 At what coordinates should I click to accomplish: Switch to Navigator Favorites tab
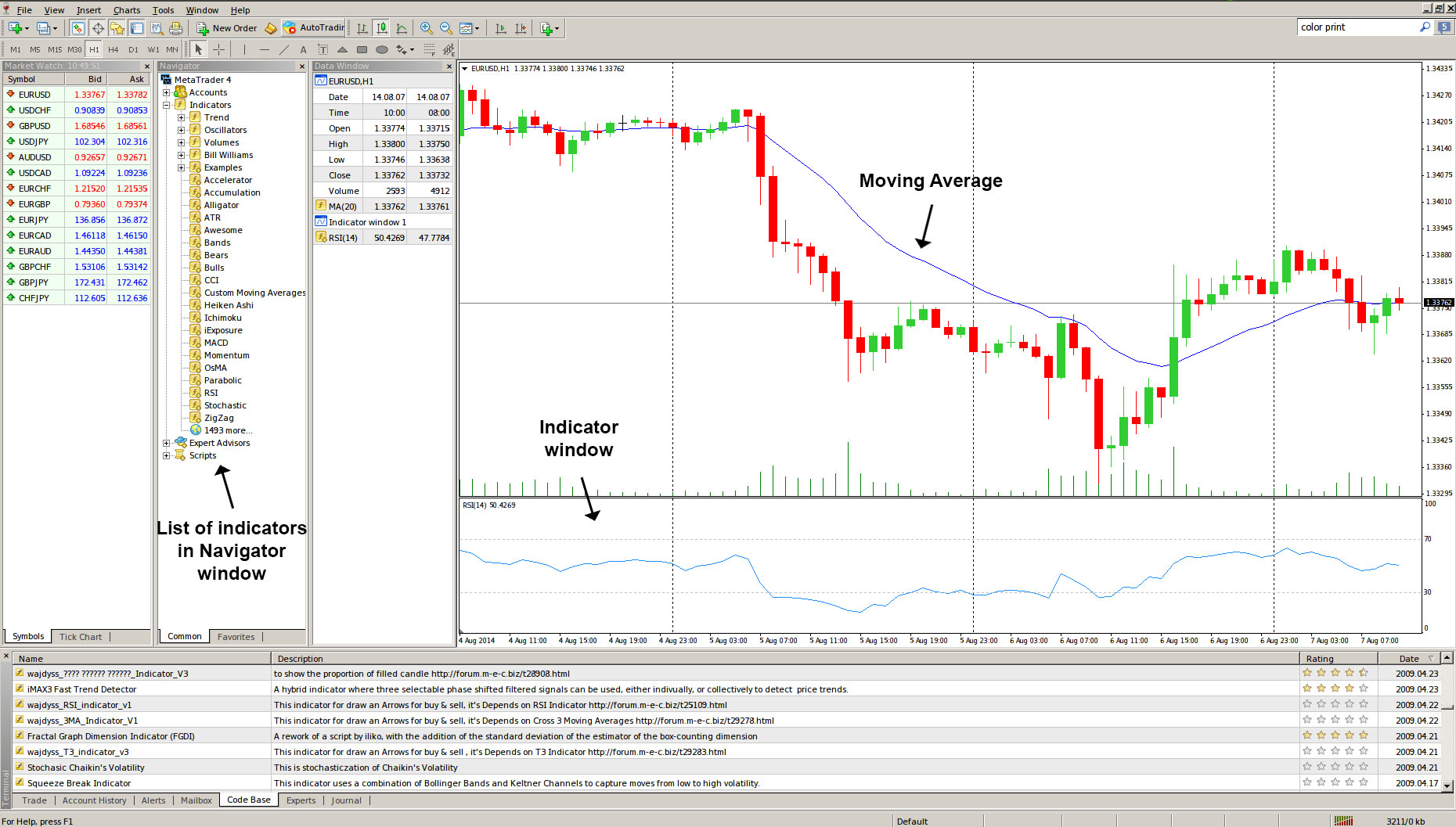click(x=236, y=637)
